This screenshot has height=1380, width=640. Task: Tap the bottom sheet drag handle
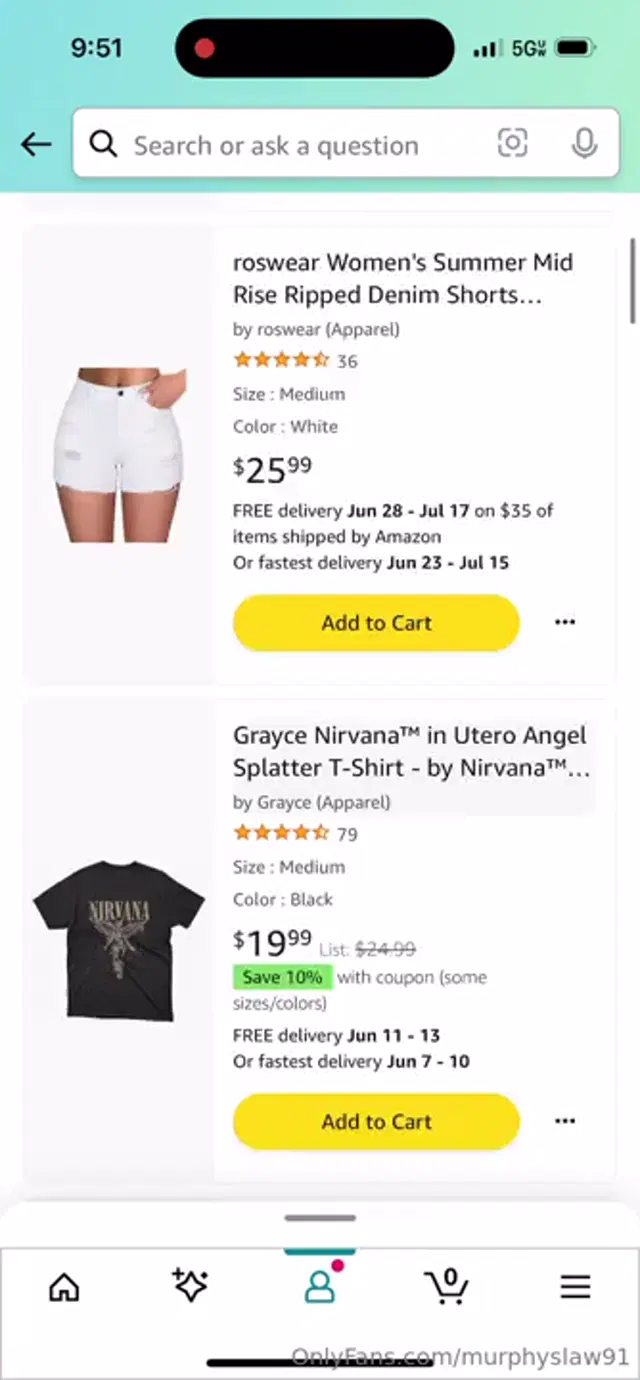[320, 1218]
